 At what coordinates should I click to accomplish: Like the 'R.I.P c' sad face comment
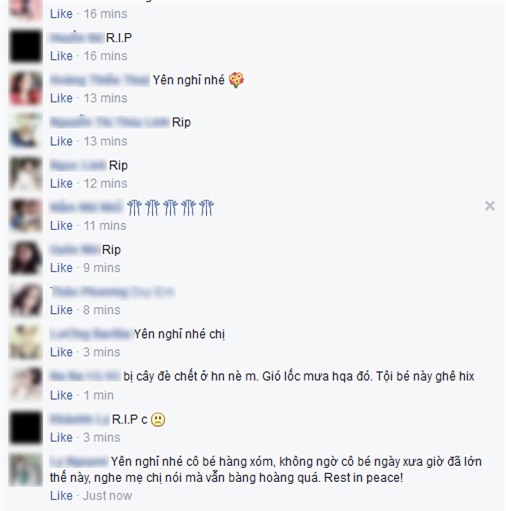61,438
